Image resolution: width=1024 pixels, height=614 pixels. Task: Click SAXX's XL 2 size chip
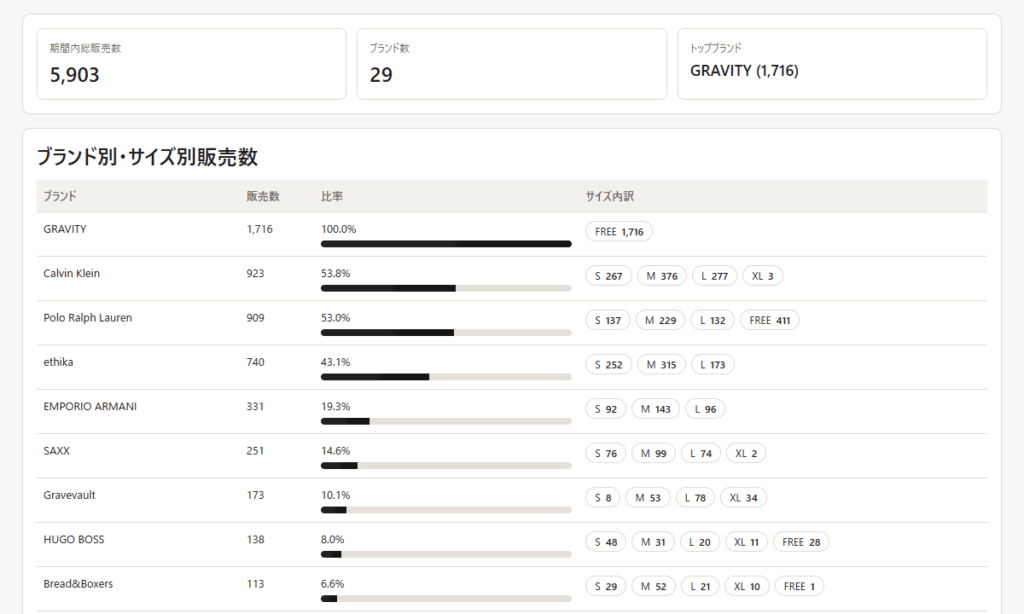[746, 454]
